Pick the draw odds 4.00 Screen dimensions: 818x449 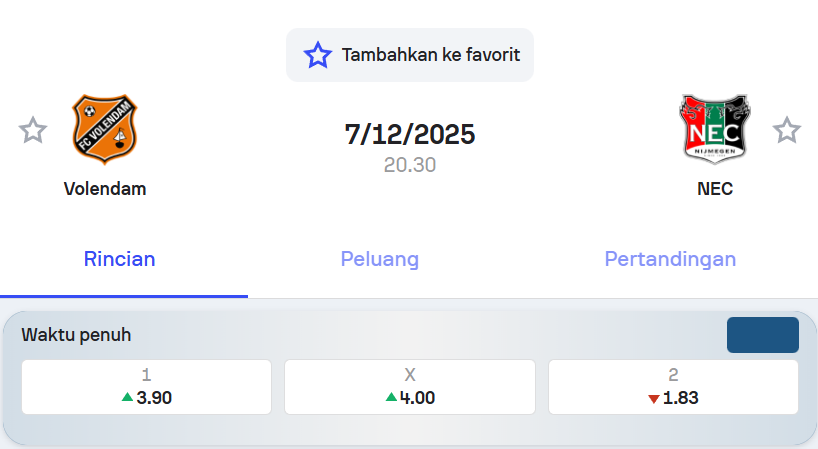coord(410,387)
